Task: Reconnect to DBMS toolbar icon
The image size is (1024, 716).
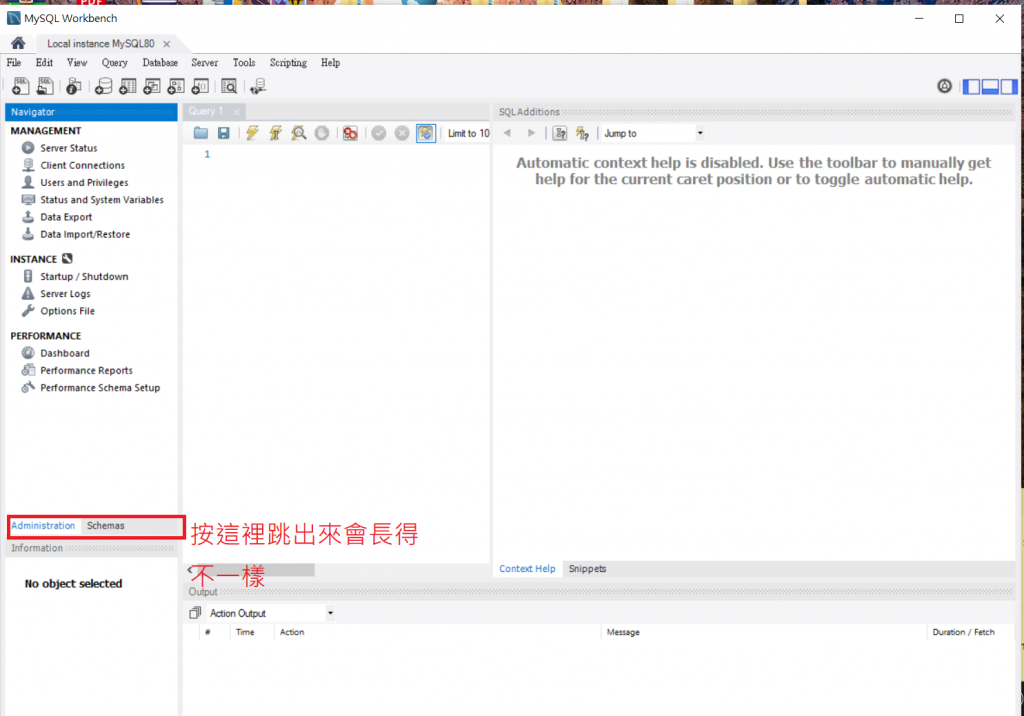Action: (x=258, y=86)
